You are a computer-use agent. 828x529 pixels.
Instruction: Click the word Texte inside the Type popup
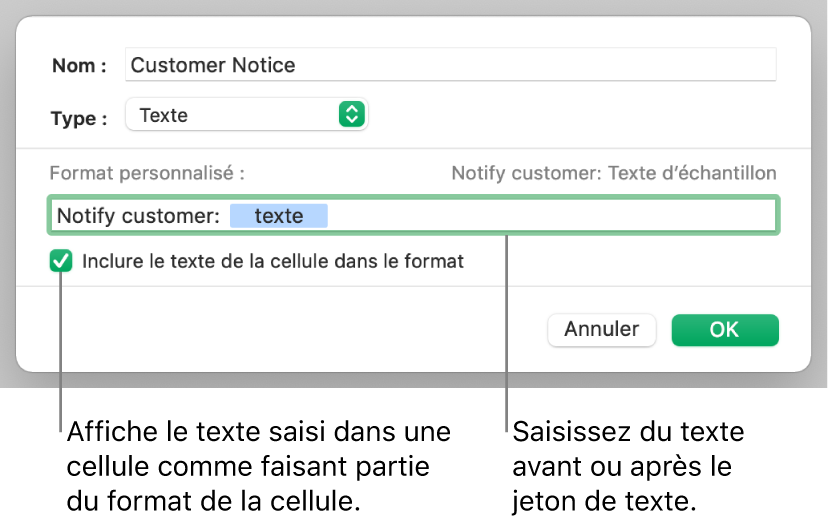[x=164, y=115]
